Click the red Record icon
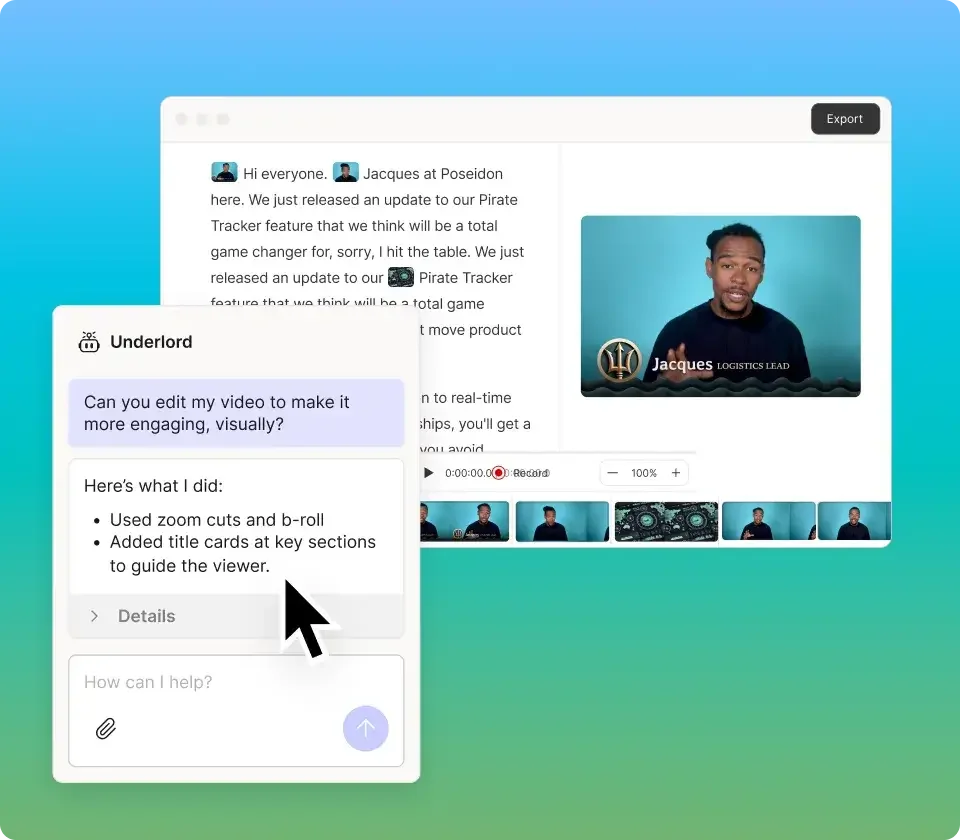The width and height of the screenshot is (960, 840). (x=499, y=473)
